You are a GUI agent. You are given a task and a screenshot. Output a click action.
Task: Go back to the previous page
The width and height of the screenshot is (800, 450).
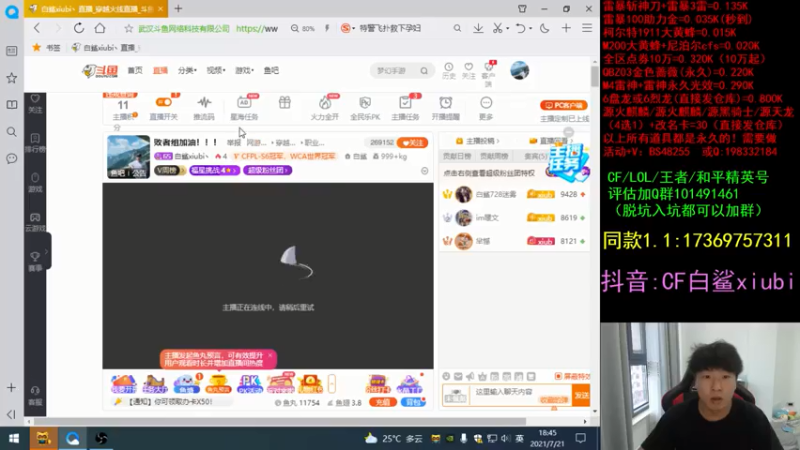37,28
